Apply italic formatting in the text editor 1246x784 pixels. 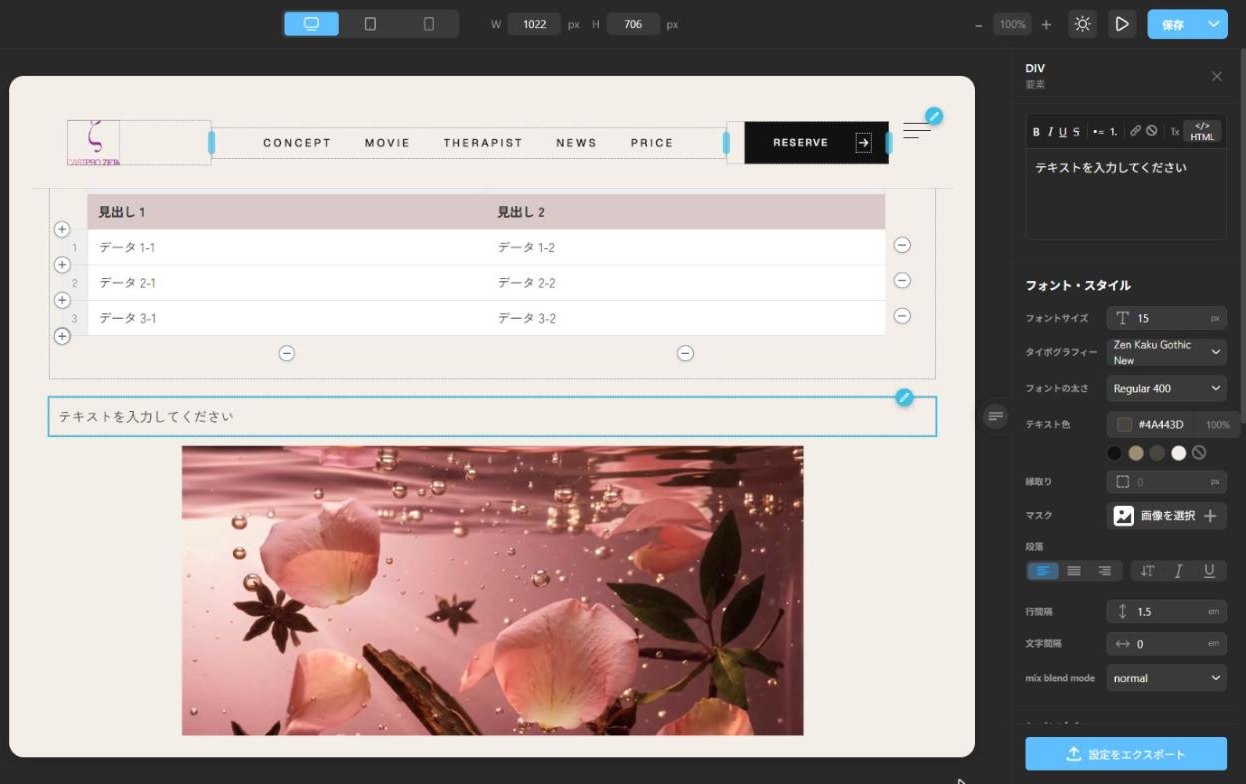tap(1050, 131)
